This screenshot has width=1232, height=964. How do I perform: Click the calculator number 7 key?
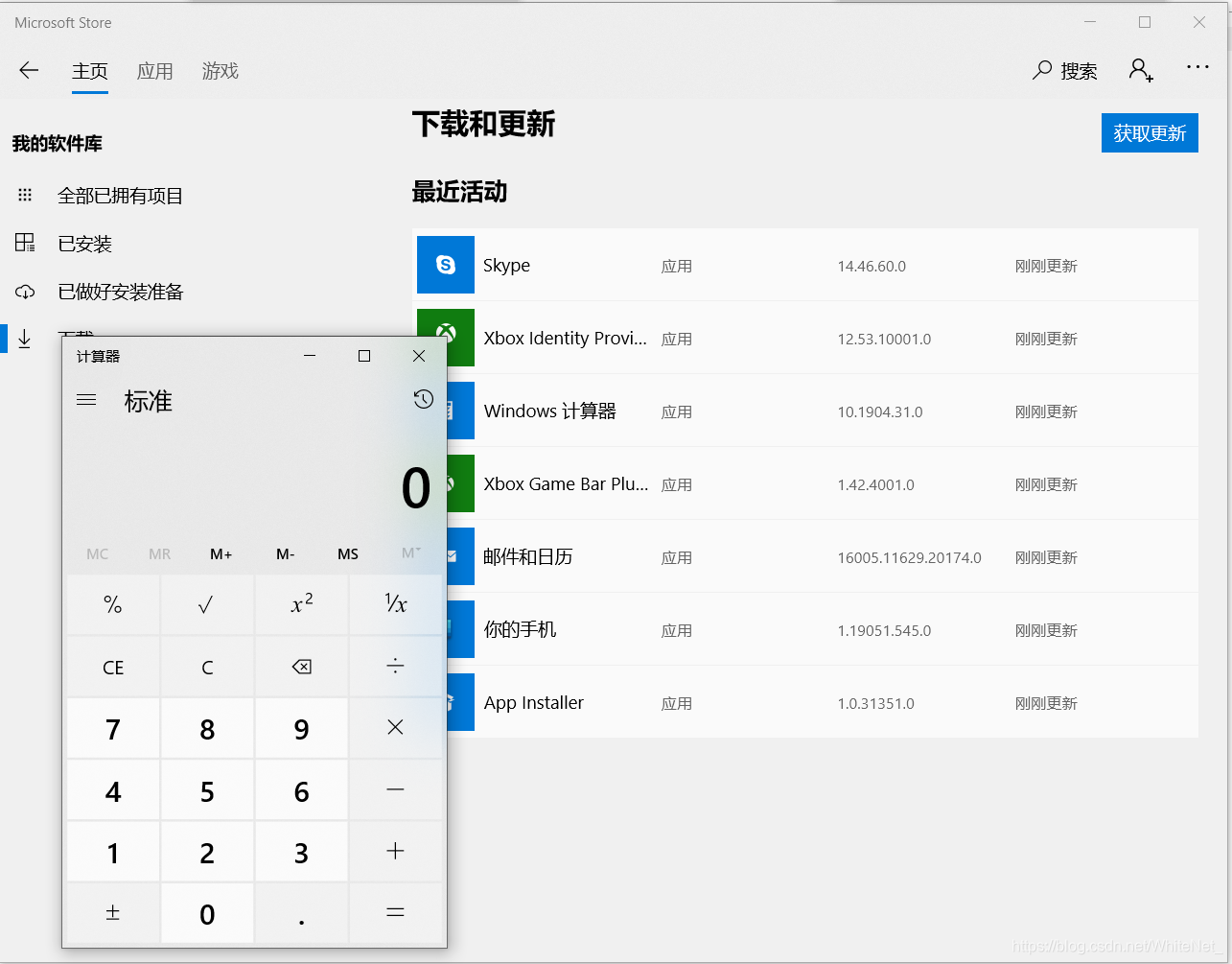113,729
